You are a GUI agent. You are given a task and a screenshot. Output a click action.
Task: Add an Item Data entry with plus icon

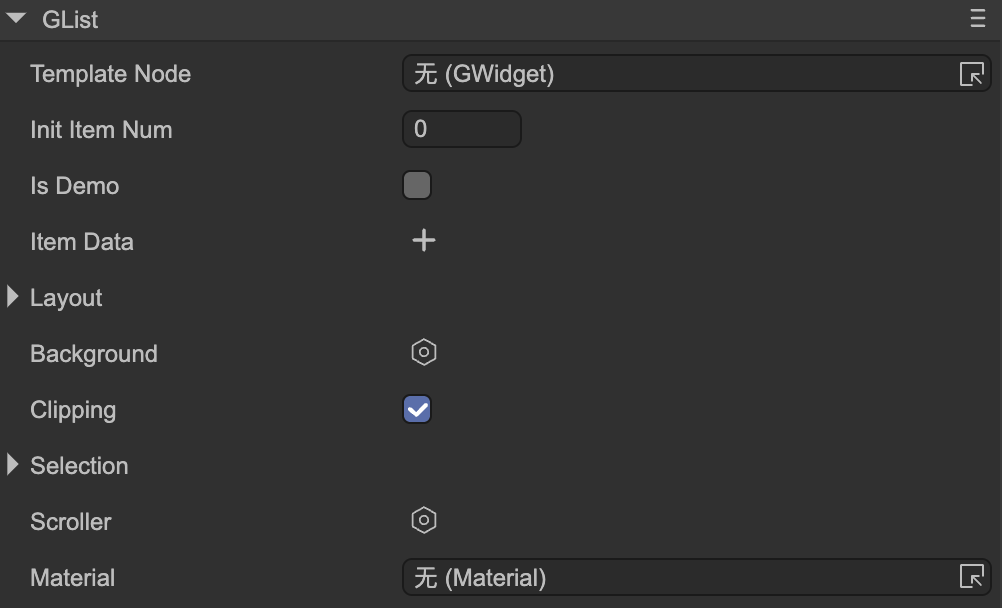click(x=424, y=241)
